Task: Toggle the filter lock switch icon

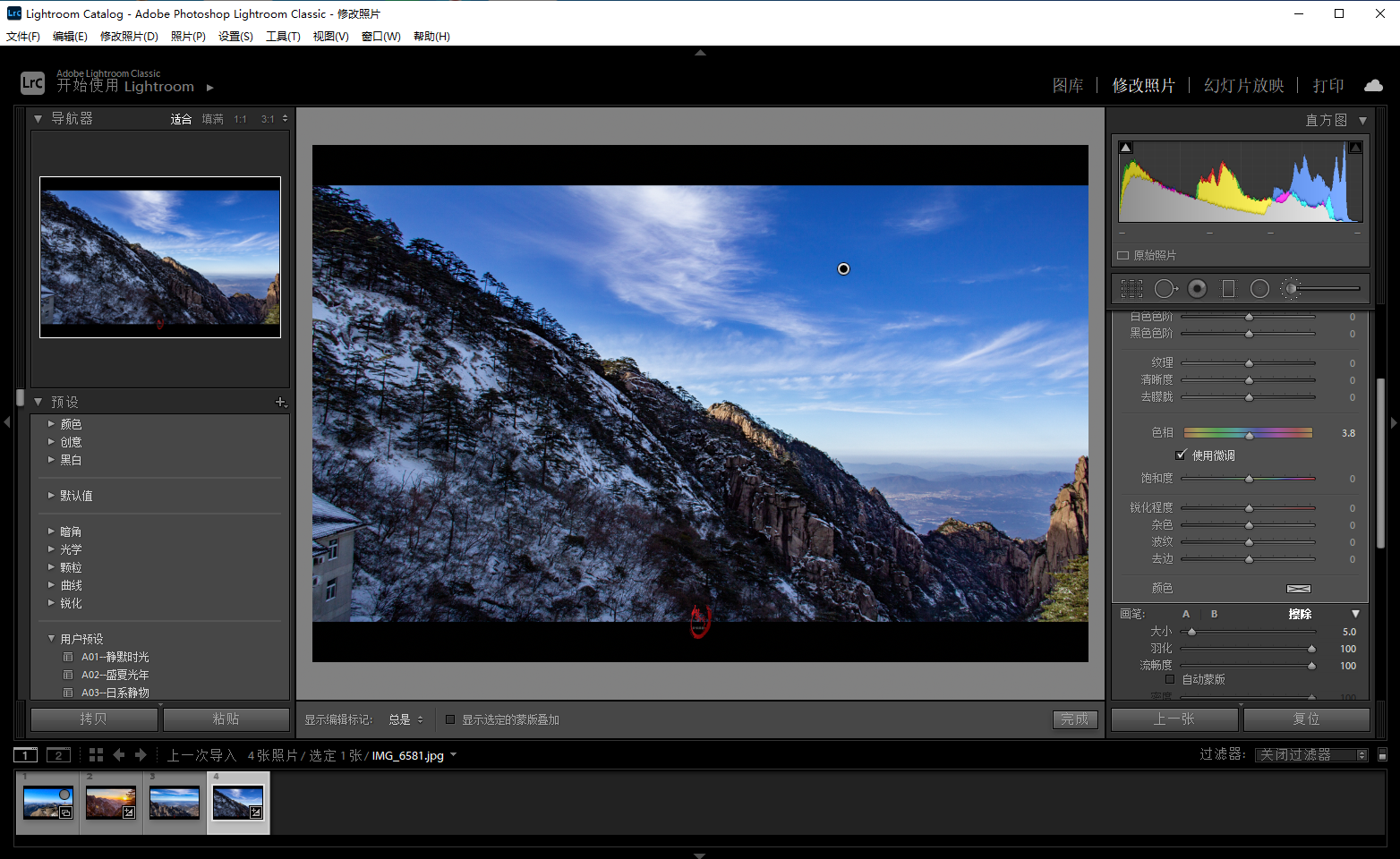Action: tap(1382, 755)
